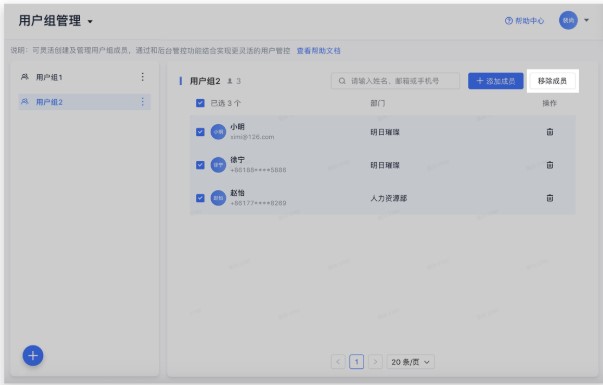This screenshot has height=385, width=603.
Task: Open the more options for 用户组2
Action: tap(142, 102)
